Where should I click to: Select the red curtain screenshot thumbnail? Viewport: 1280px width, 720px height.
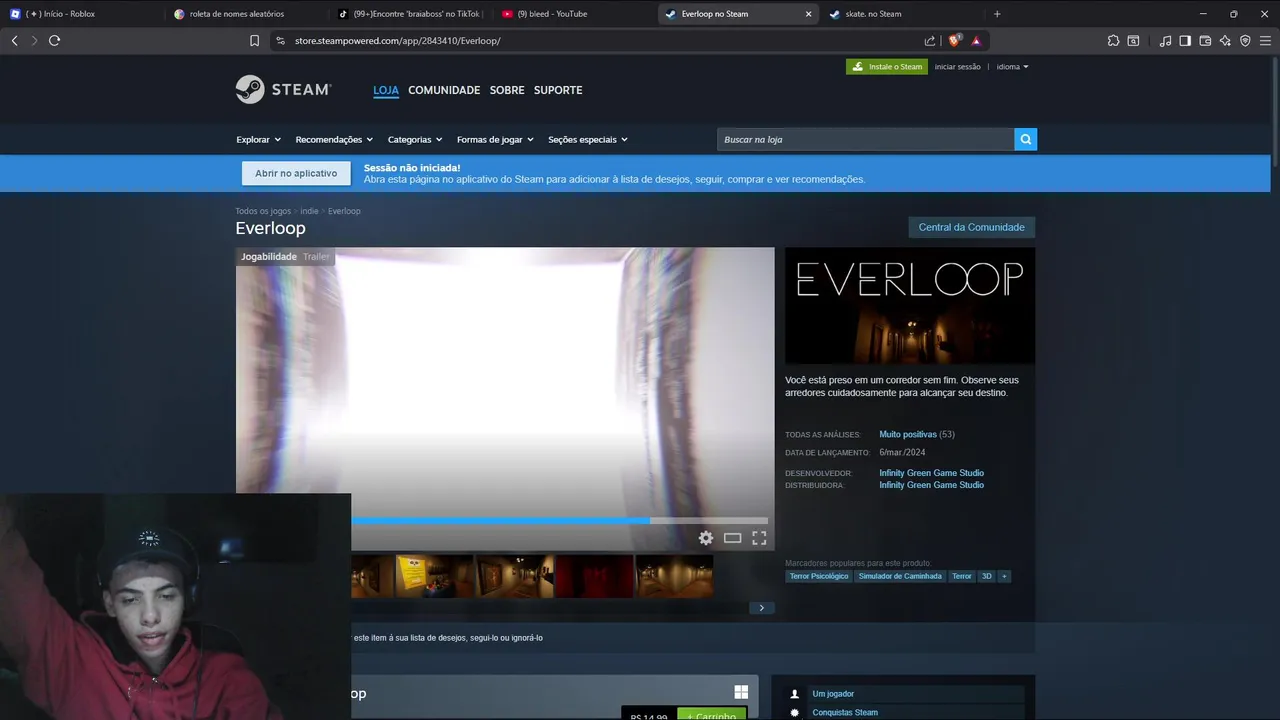[594, 577]
